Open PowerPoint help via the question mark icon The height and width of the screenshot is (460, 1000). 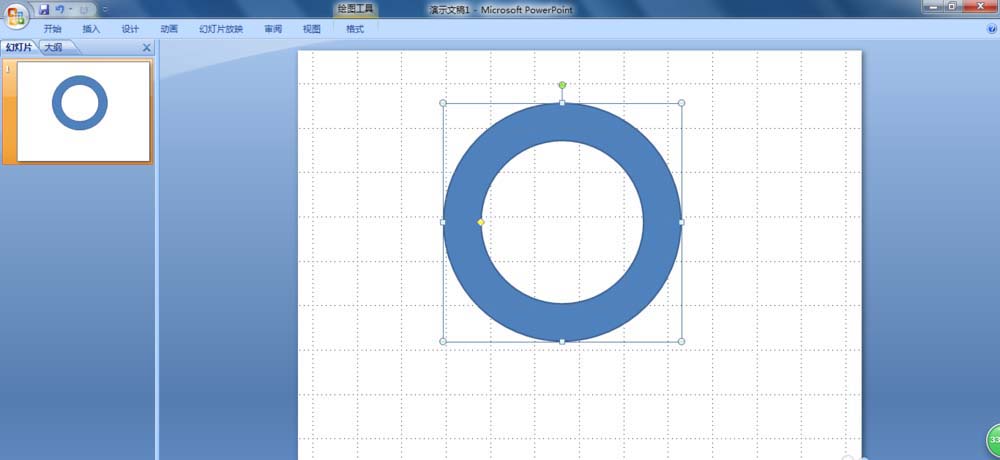coord(992,29)
